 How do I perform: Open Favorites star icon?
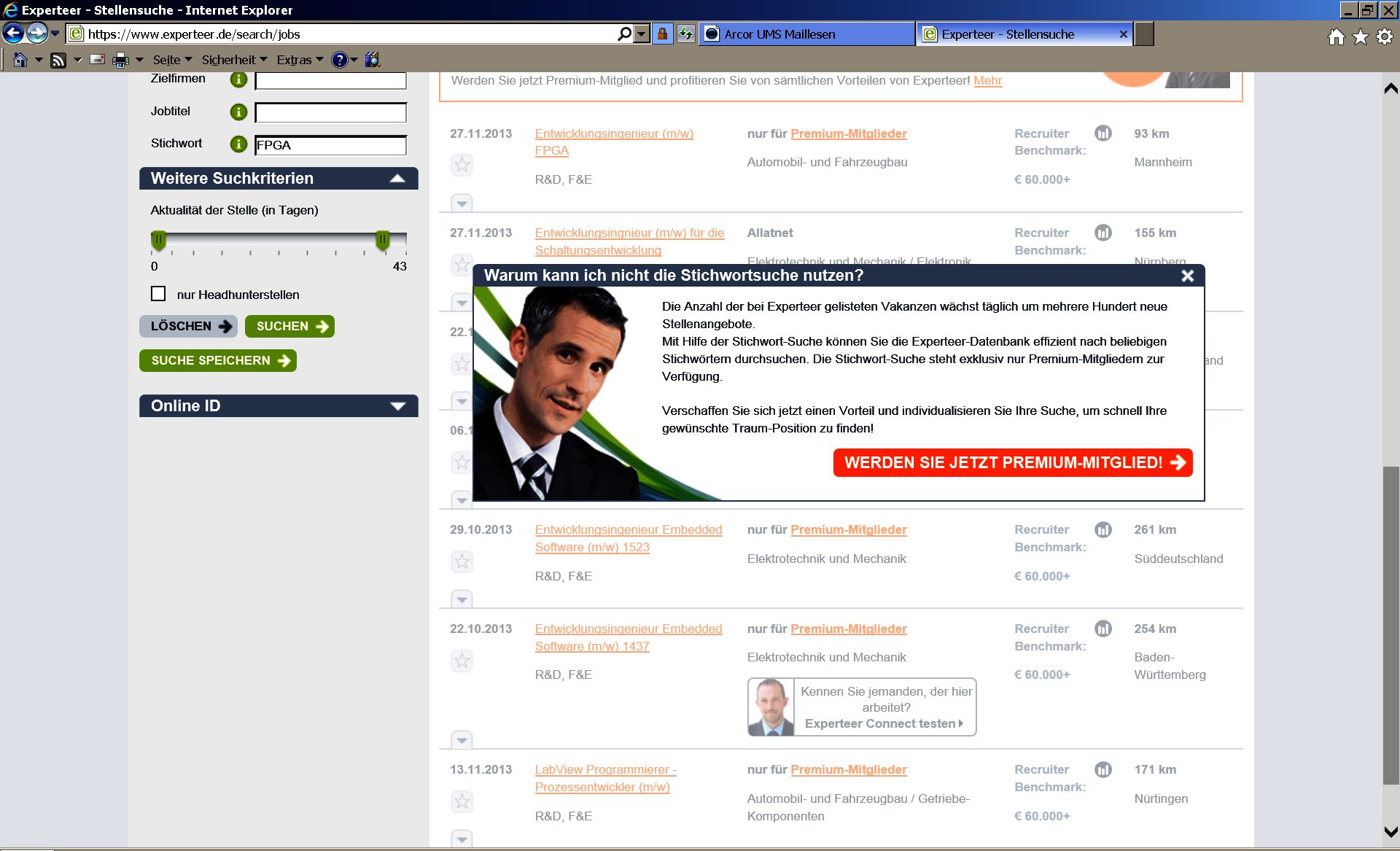pos(1360,36)
